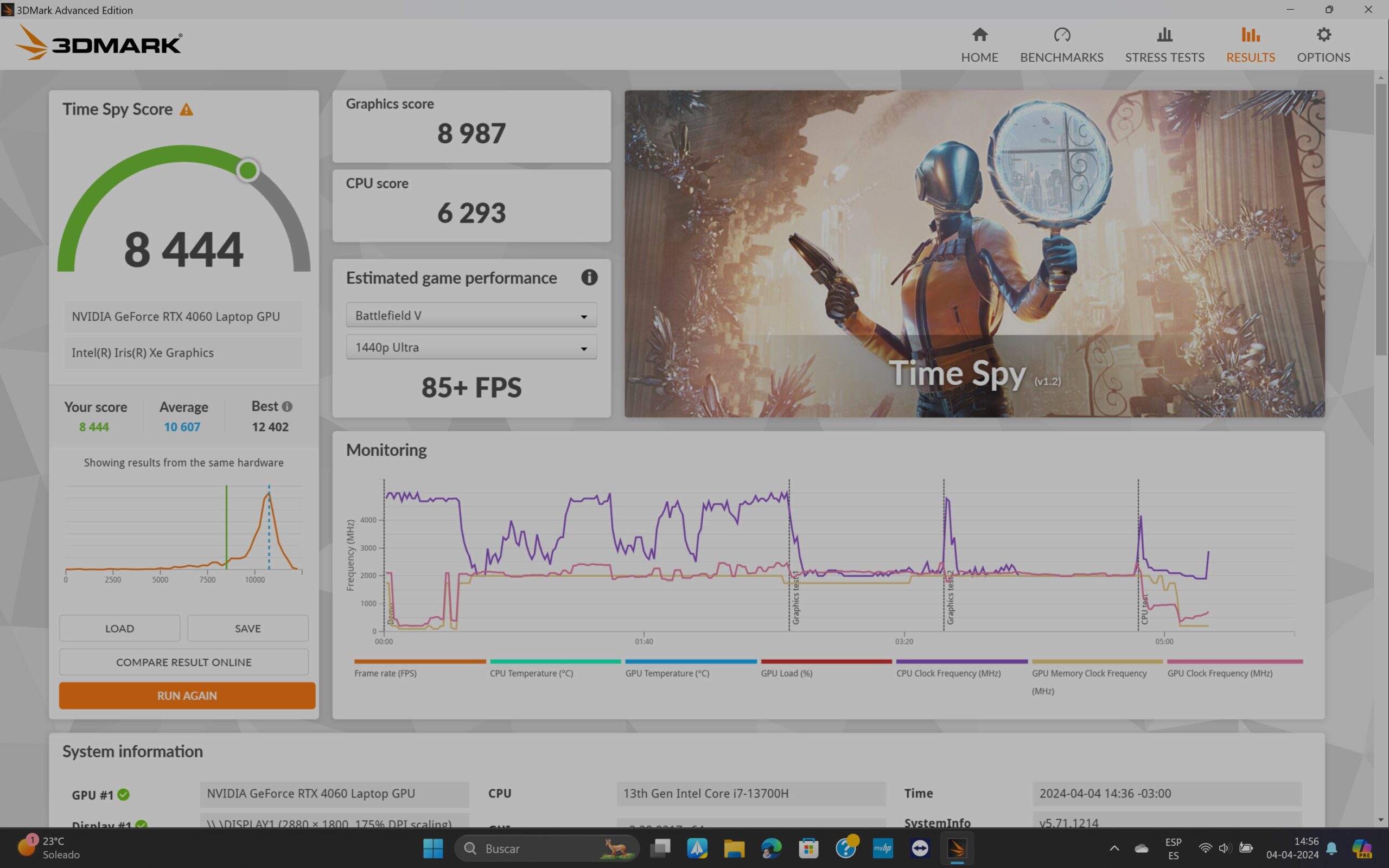Click the CPU score 6 293

click(471, 213)
